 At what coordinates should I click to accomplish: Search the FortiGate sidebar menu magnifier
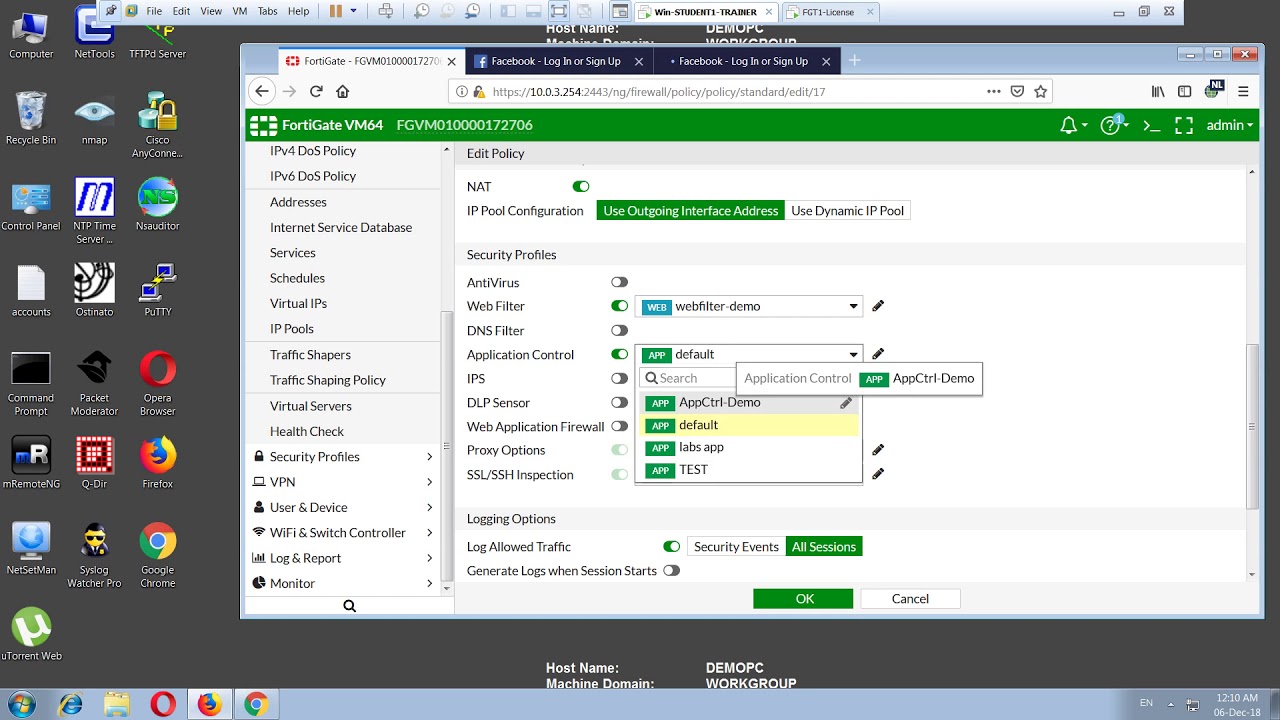[x=349, y=606]
